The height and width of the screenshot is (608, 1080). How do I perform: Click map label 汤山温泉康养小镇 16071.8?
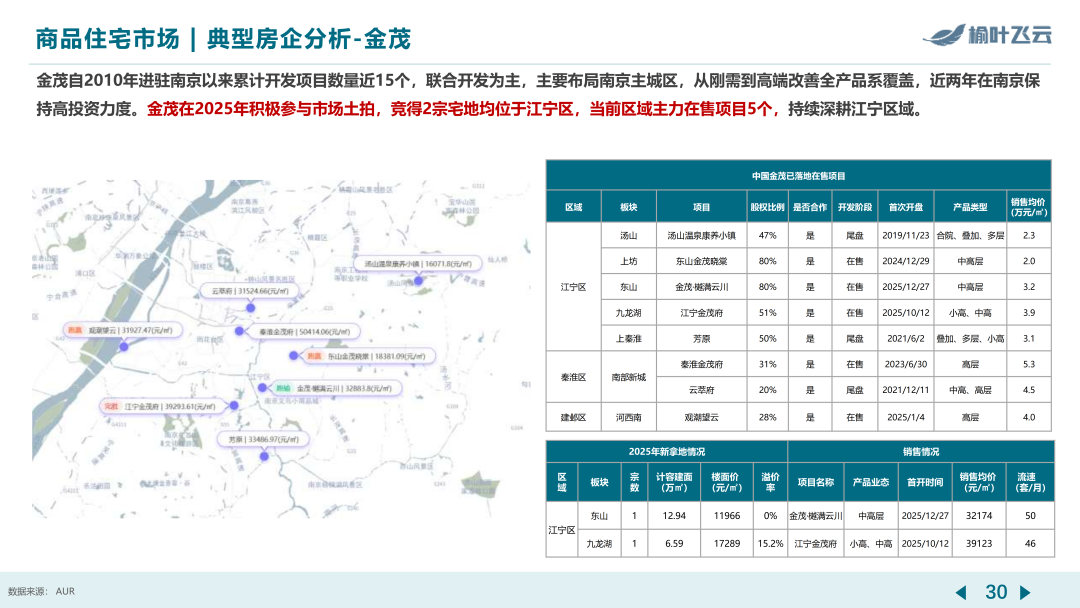[418, 264]
